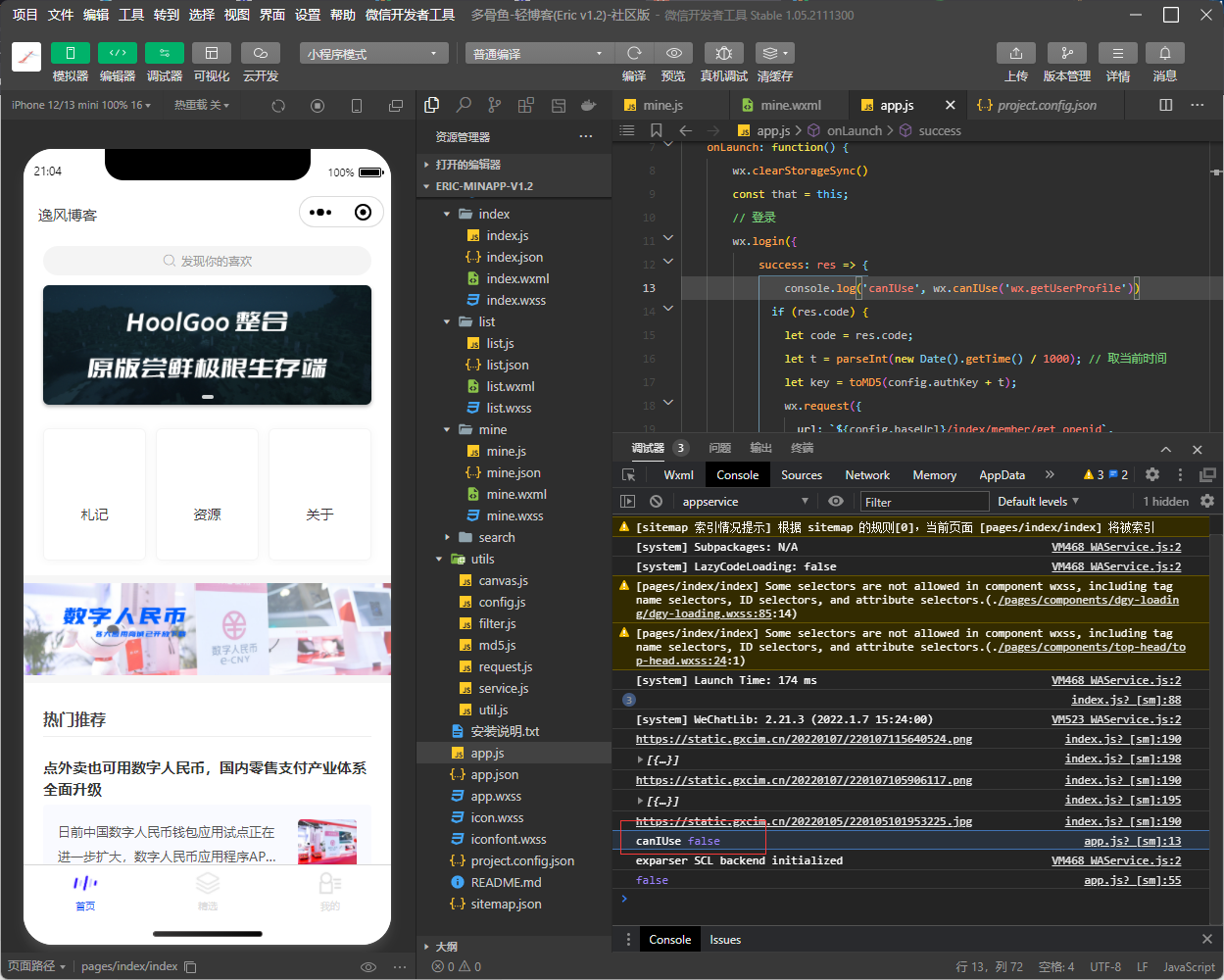Tap the 资源 card in simulator
The image size is (1224, 980).
[x=207, y=494]
